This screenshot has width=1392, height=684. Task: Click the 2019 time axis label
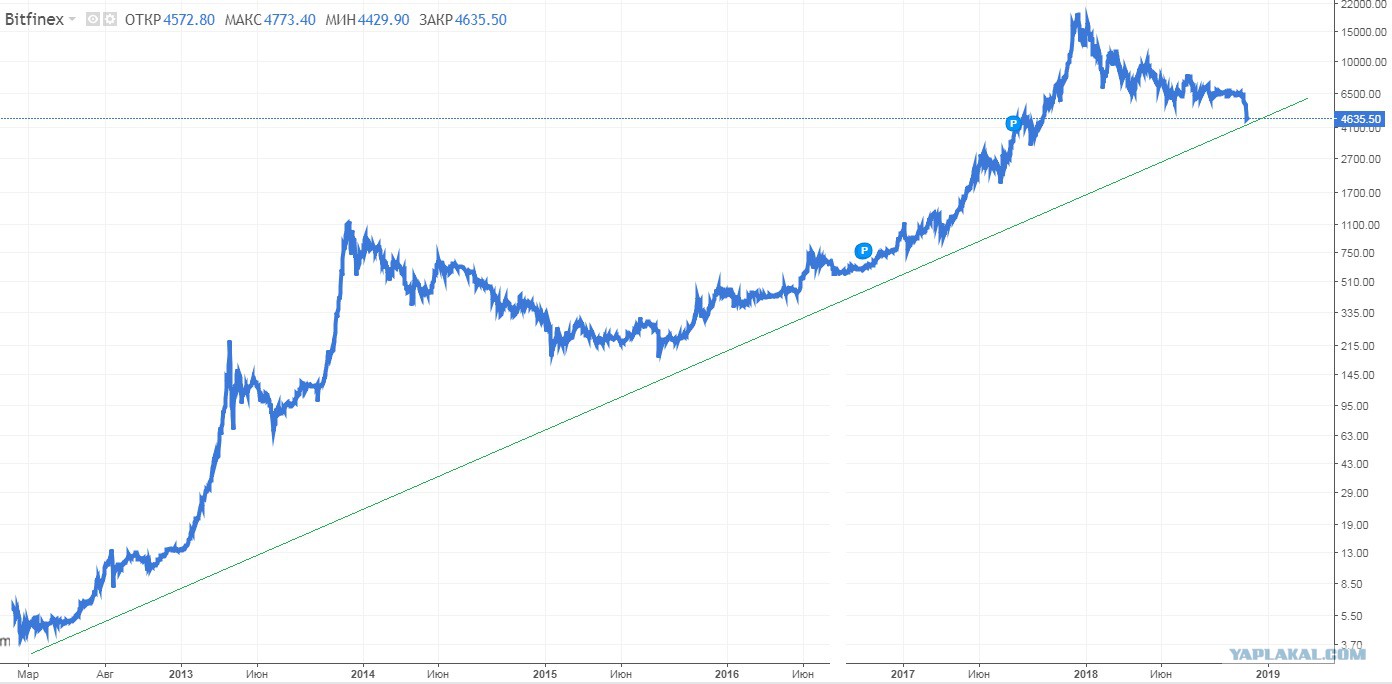(1267, 676)
